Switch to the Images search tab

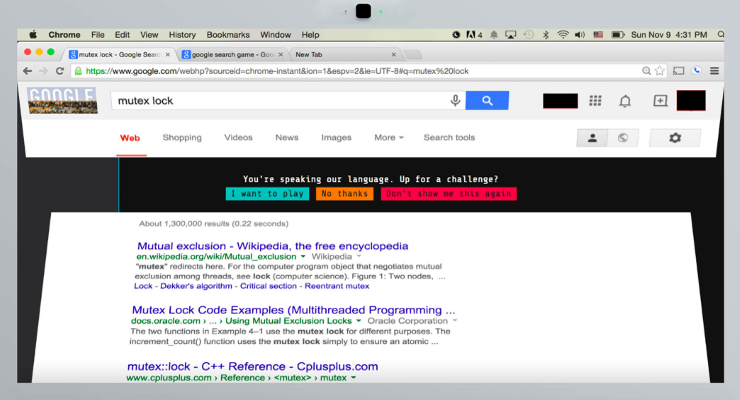pyautogui.click(x=336, y=138)
